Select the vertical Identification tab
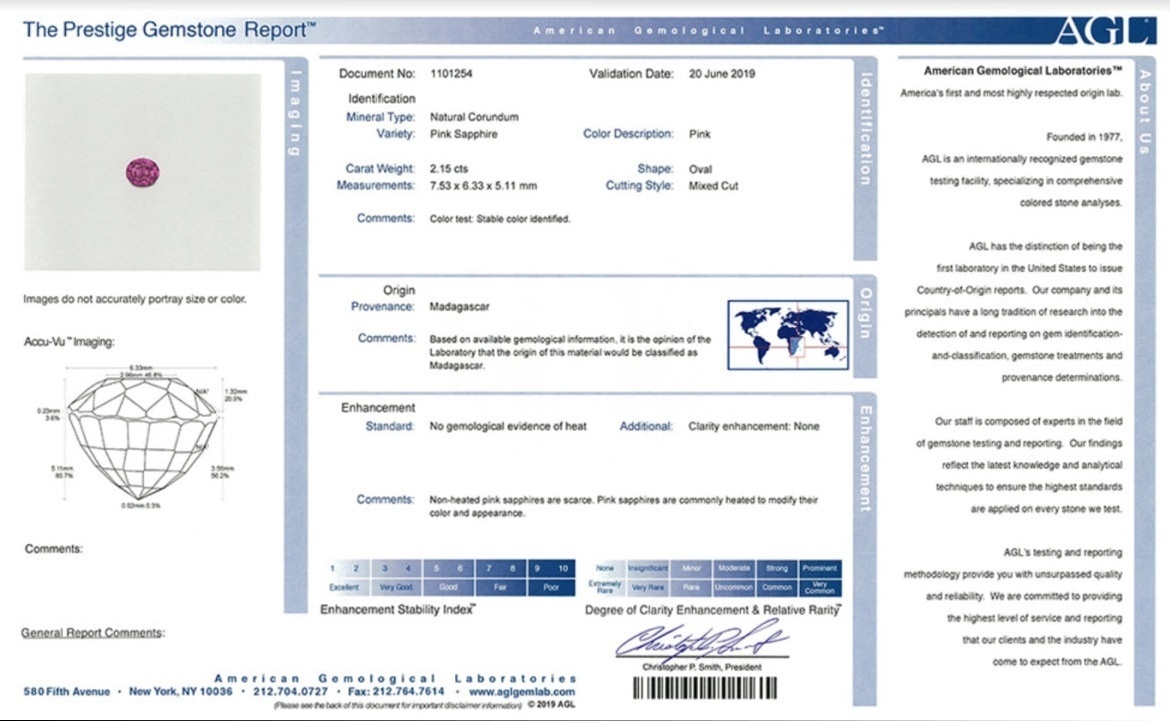The width and height of the screenshot is (1170, 721). click(865, 128)
